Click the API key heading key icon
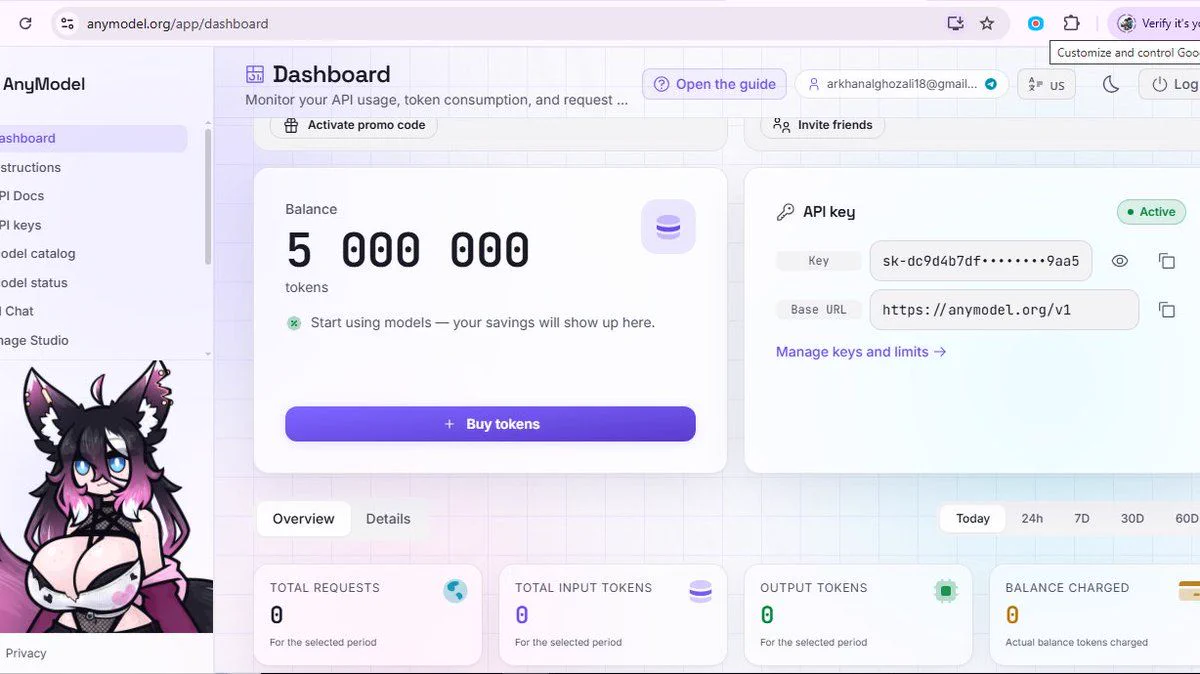1200x674 pixels. [x=785, y=212]
